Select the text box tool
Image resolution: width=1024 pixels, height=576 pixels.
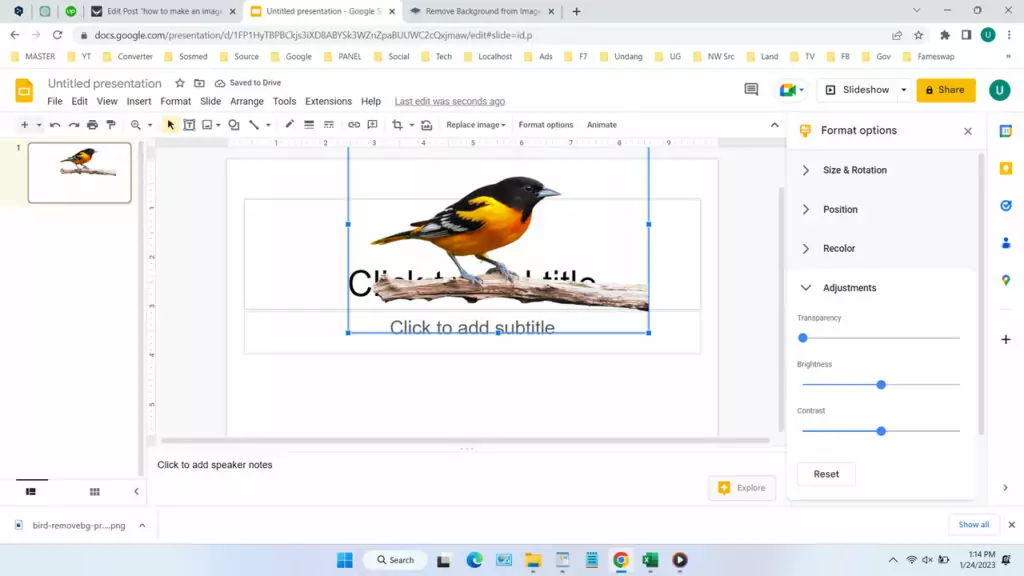point(189,125)
